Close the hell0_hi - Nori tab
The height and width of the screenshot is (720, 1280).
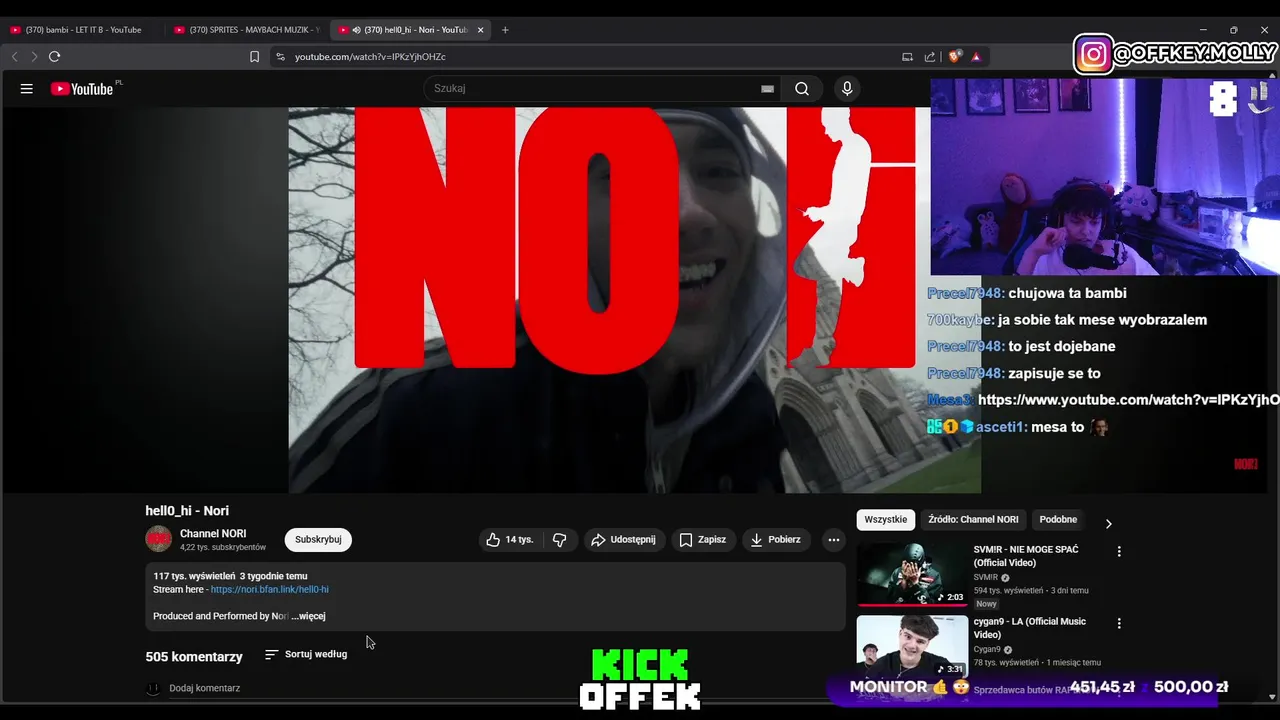point(480,30)
